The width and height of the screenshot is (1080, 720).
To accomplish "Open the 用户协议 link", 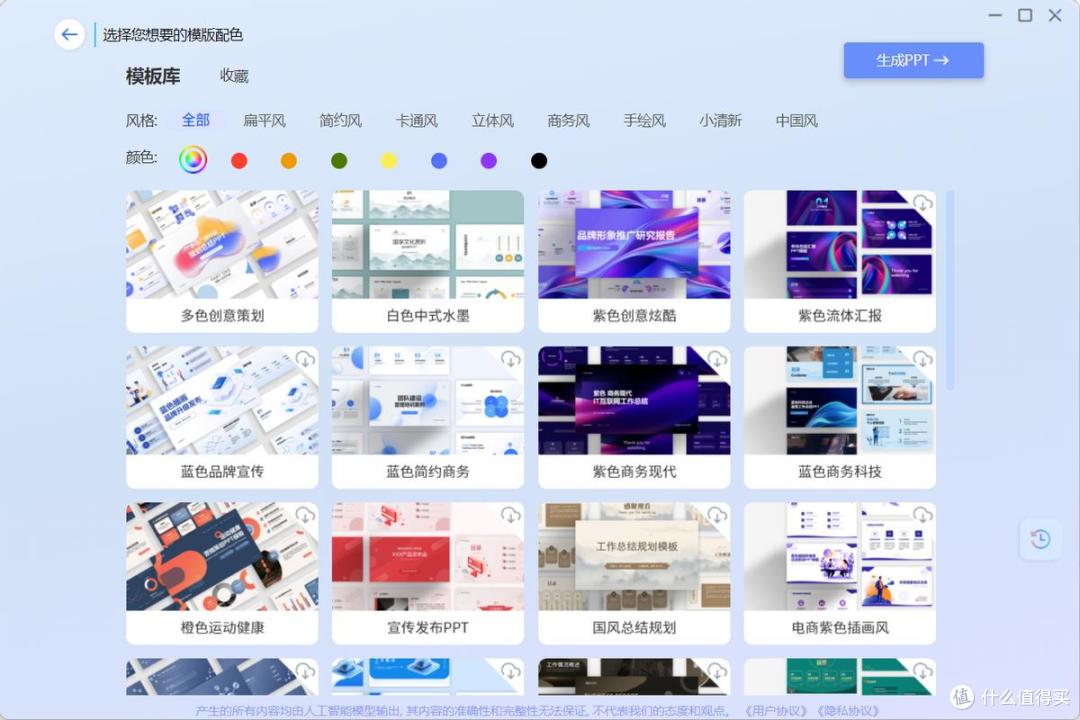I will tap(775, 710).
